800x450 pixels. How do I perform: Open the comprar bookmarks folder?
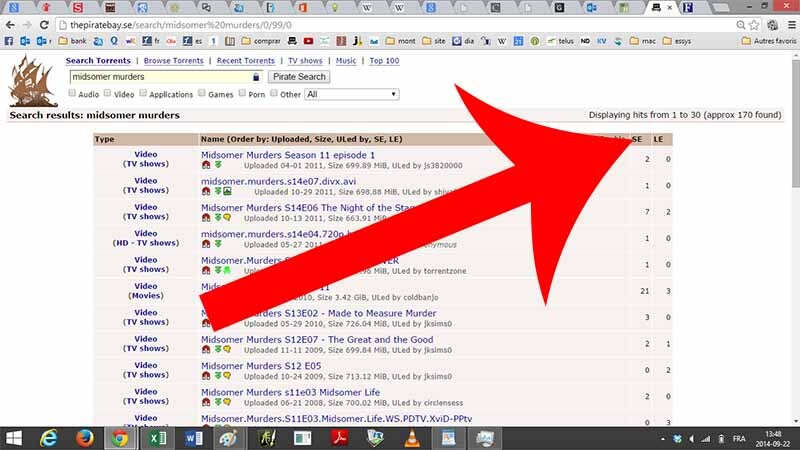261,41
